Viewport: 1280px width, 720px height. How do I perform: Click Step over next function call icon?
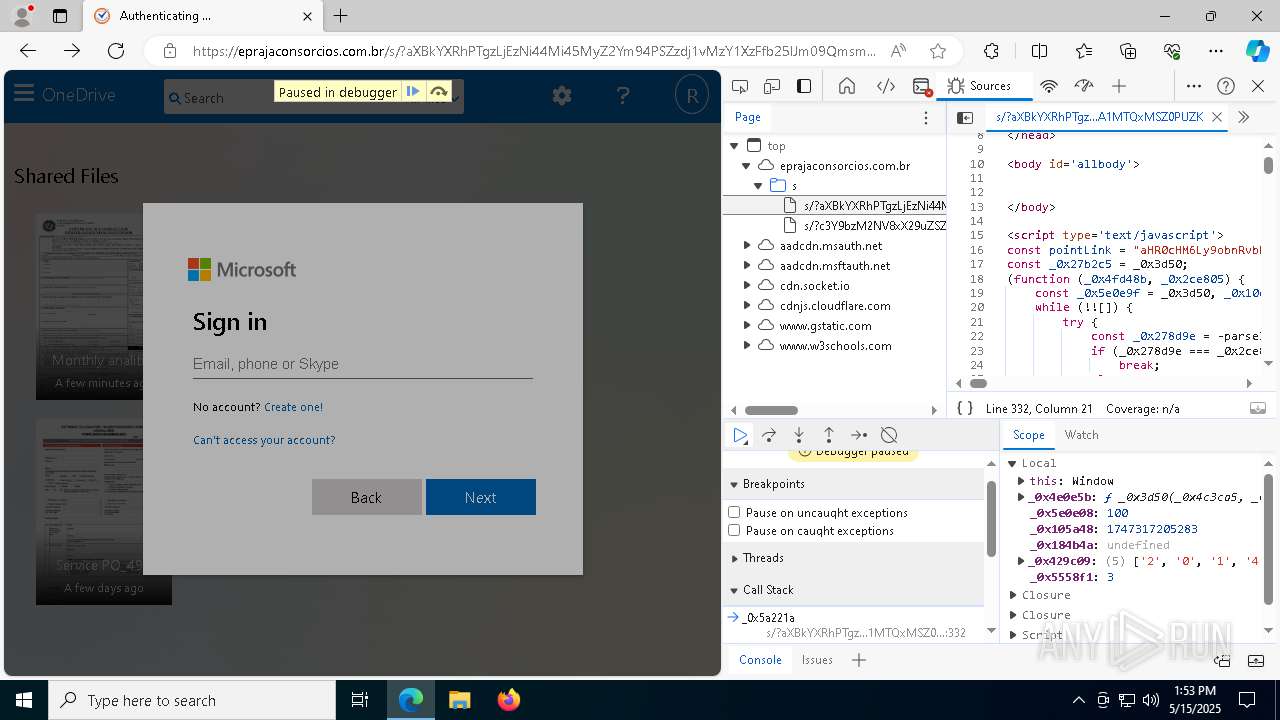pyautogui.click(x=769, y=435)
